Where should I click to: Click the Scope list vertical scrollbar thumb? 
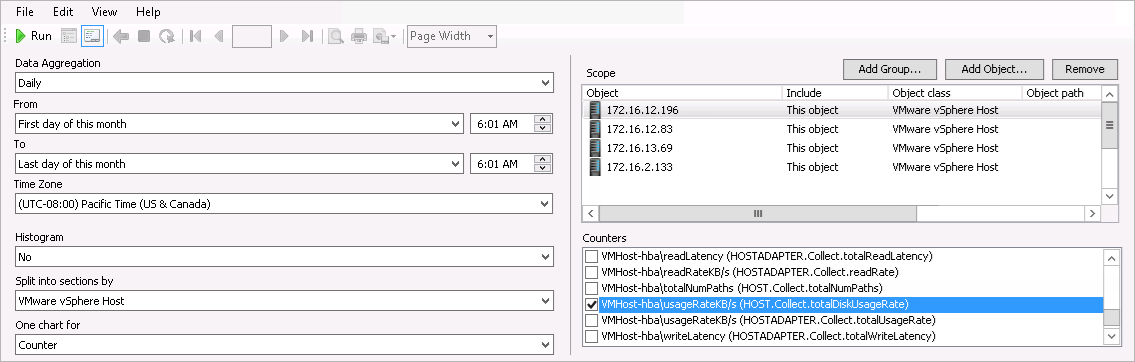coord(1109,125)
